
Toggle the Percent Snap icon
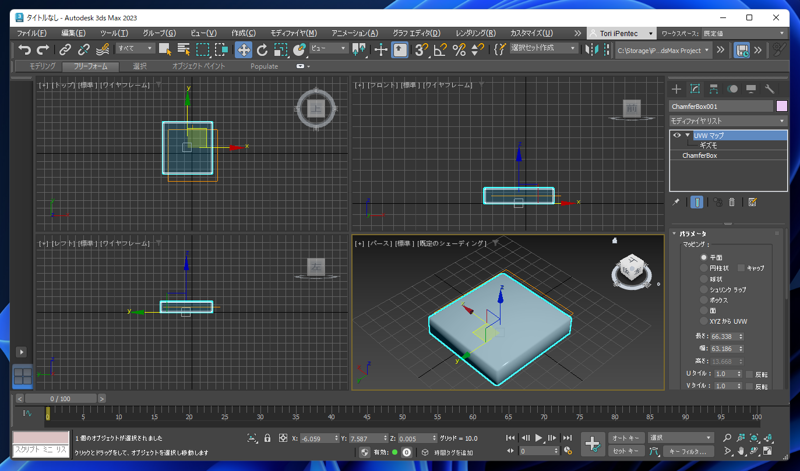[459, 49]
